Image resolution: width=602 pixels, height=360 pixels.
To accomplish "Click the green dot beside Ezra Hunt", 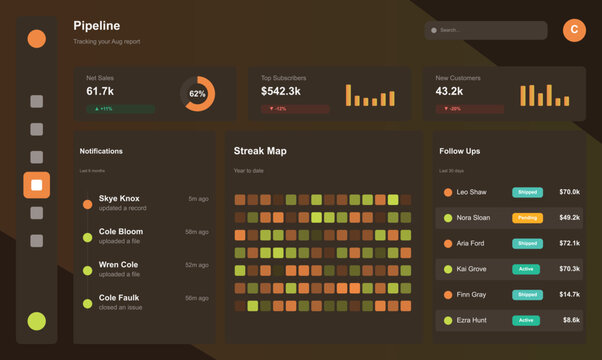I will pyautogui.click(x=448, y=320).
